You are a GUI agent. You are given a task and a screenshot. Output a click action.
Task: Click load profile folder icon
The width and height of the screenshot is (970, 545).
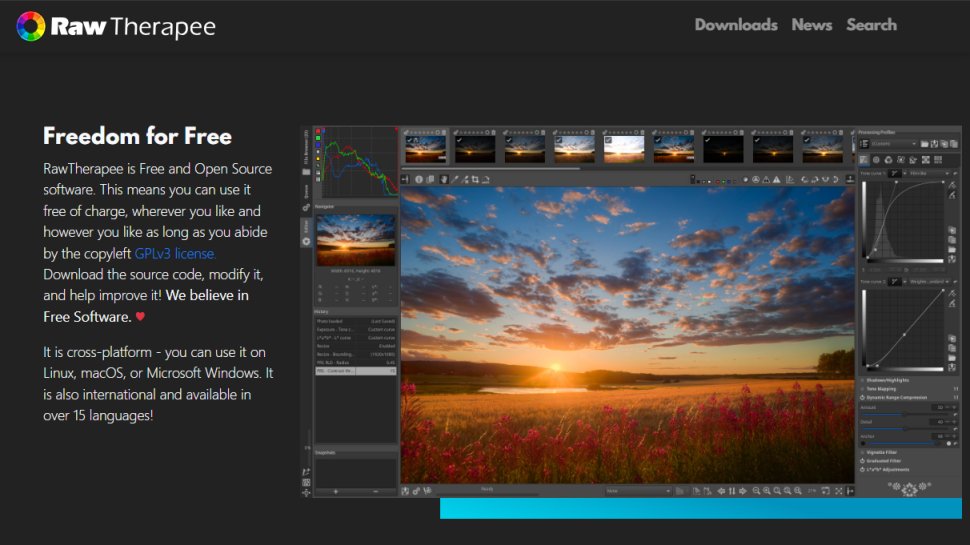(924, 144)
